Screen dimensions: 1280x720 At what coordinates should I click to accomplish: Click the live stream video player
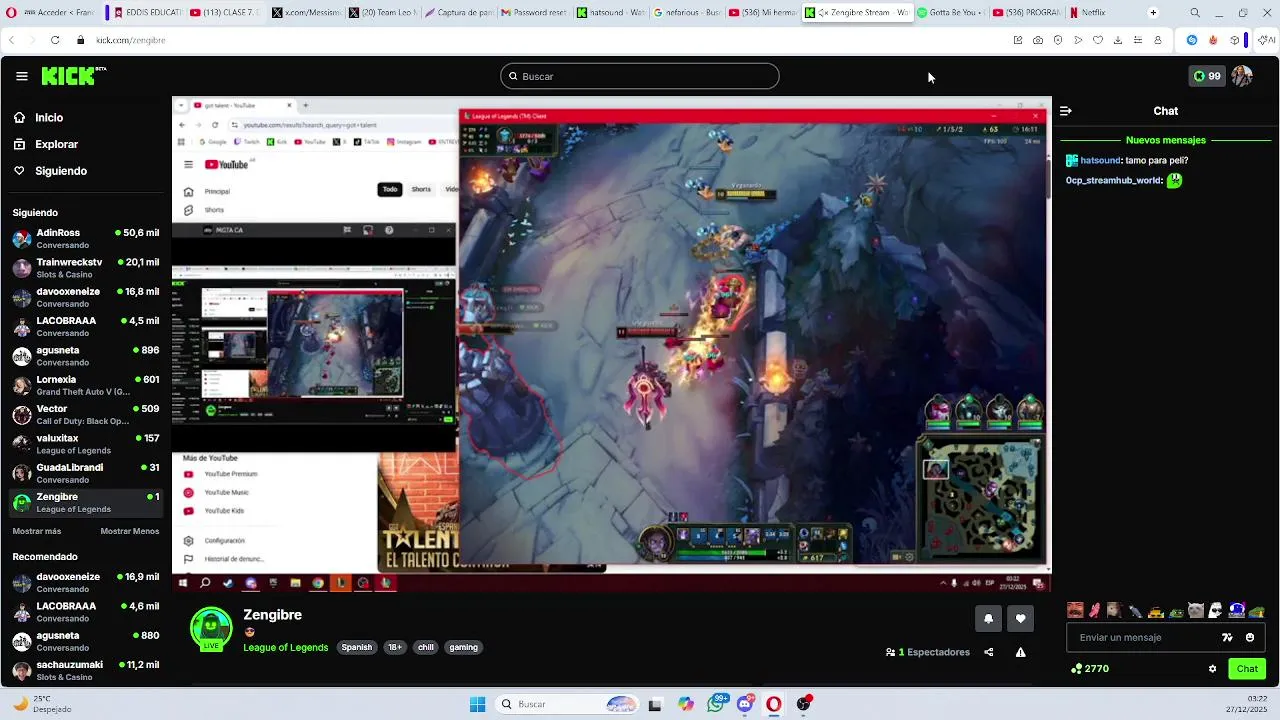[x=611, y=343]
